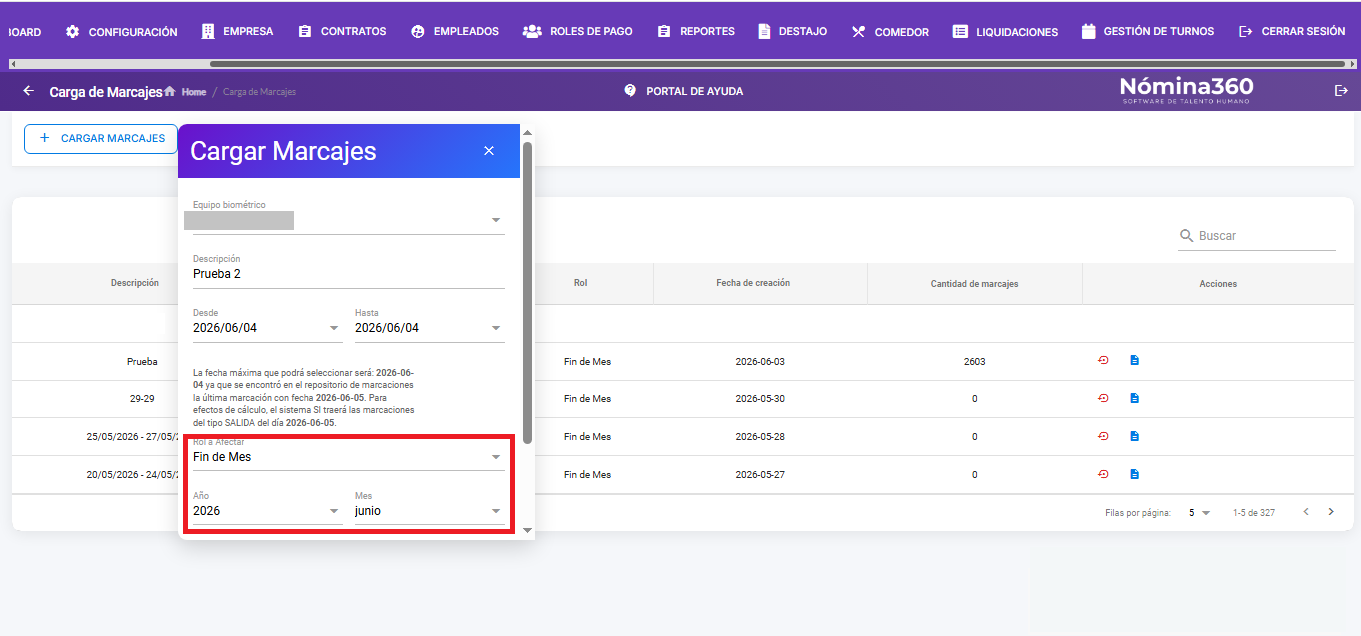1361x636 pixels.
Task: Click the Empleados icon
Action: point(418,31)
